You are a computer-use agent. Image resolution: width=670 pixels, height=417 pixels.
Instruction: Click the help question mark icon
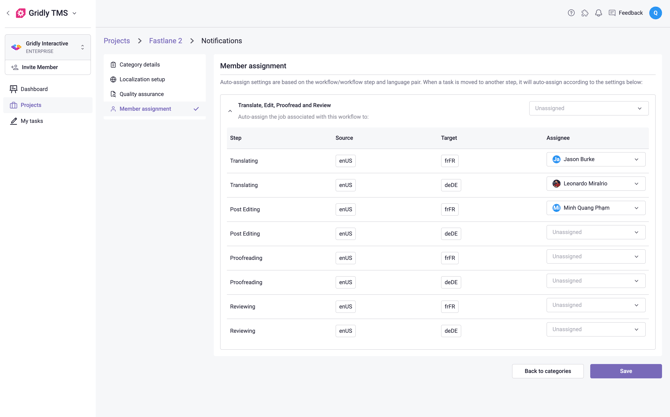571,13
